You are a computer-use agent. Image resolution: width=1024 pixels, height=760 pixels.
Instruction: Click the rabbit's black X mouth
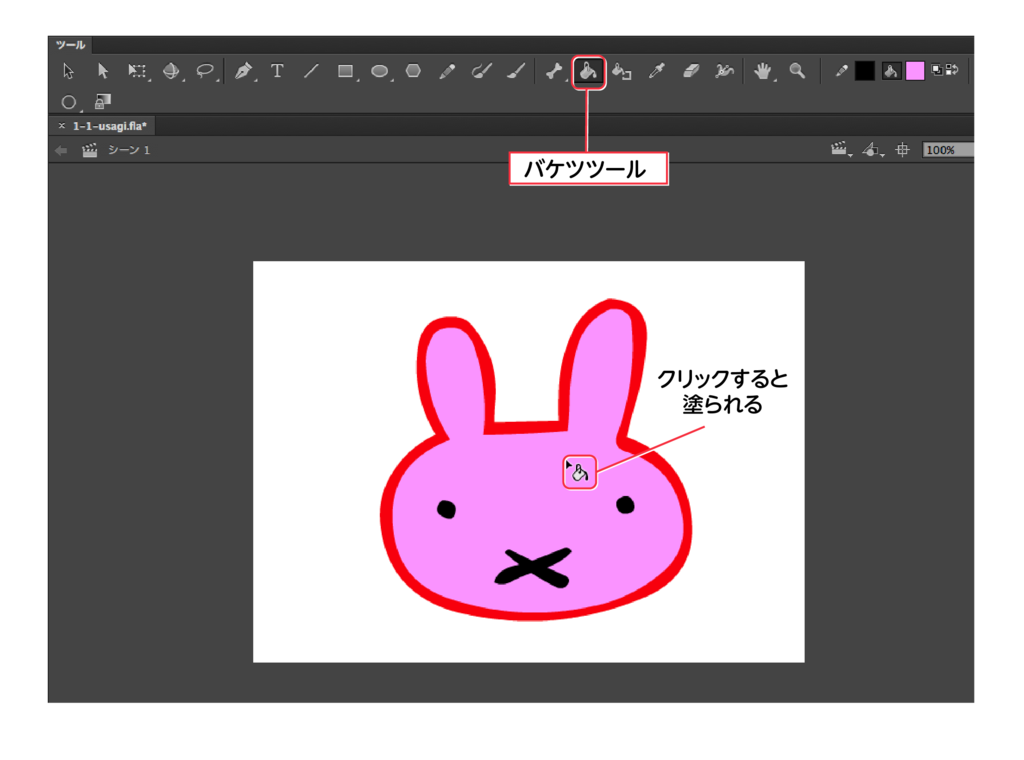pos(532,567)
